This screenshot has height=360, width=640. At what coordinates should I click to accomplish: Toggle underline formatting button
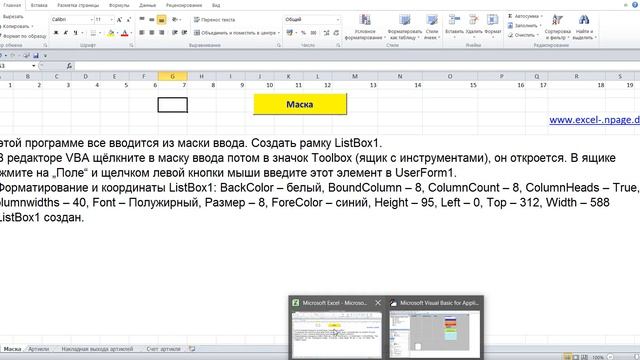[x=76, y=33]
